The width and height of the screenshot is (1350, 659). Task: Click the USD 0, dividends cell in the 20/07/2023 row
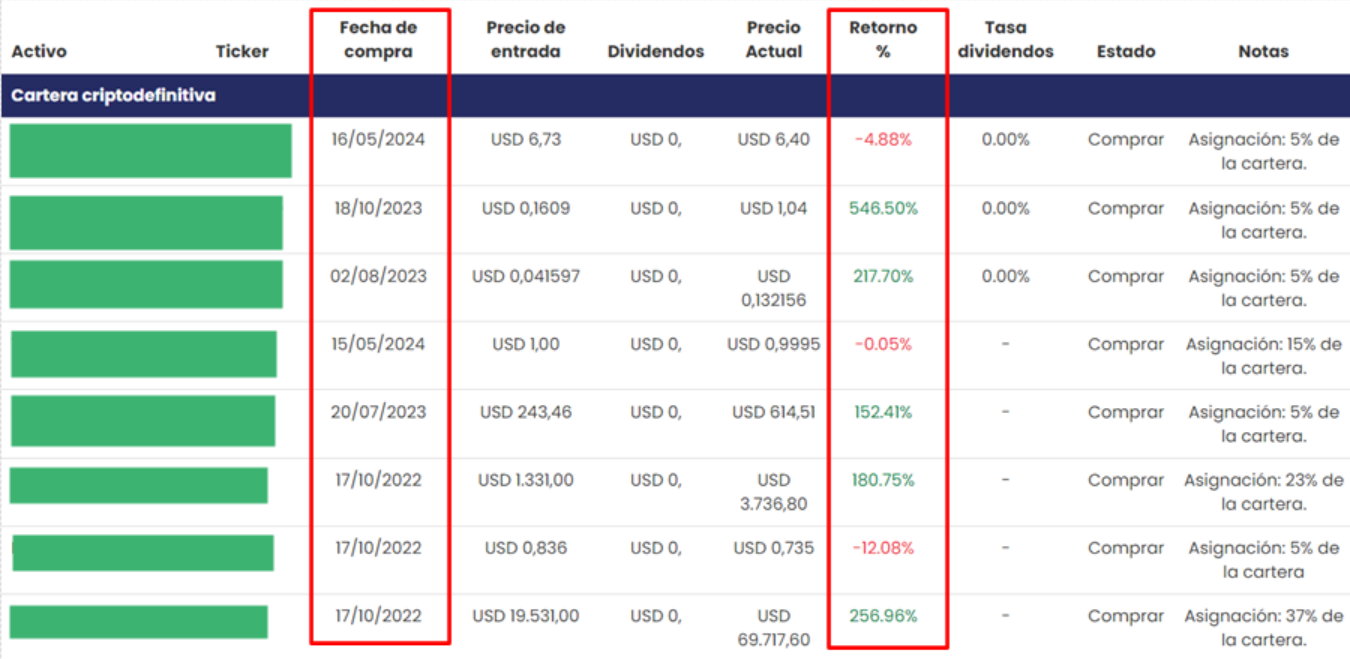(656, 412)
